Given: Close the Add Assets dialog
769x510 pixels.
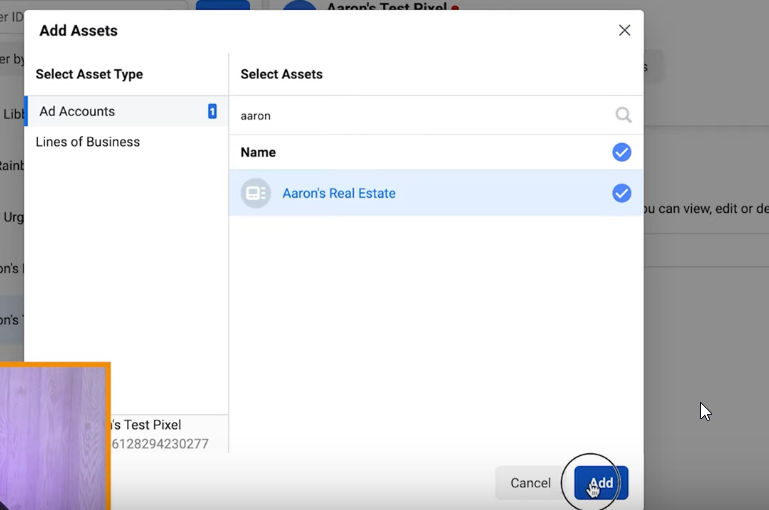Looking at the screenshot, I should [624, 30].
